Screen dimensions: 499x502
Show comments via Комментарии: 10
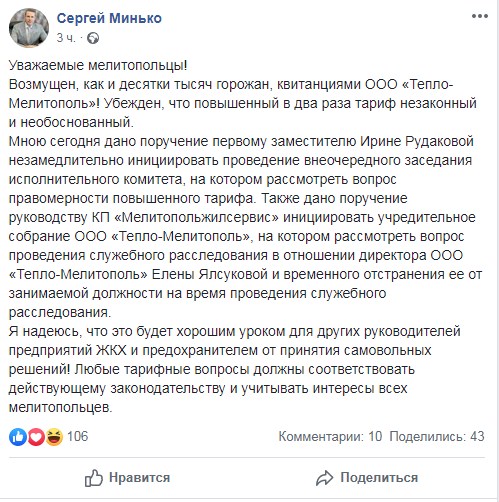pyautogui.click(x=330, y=436)
